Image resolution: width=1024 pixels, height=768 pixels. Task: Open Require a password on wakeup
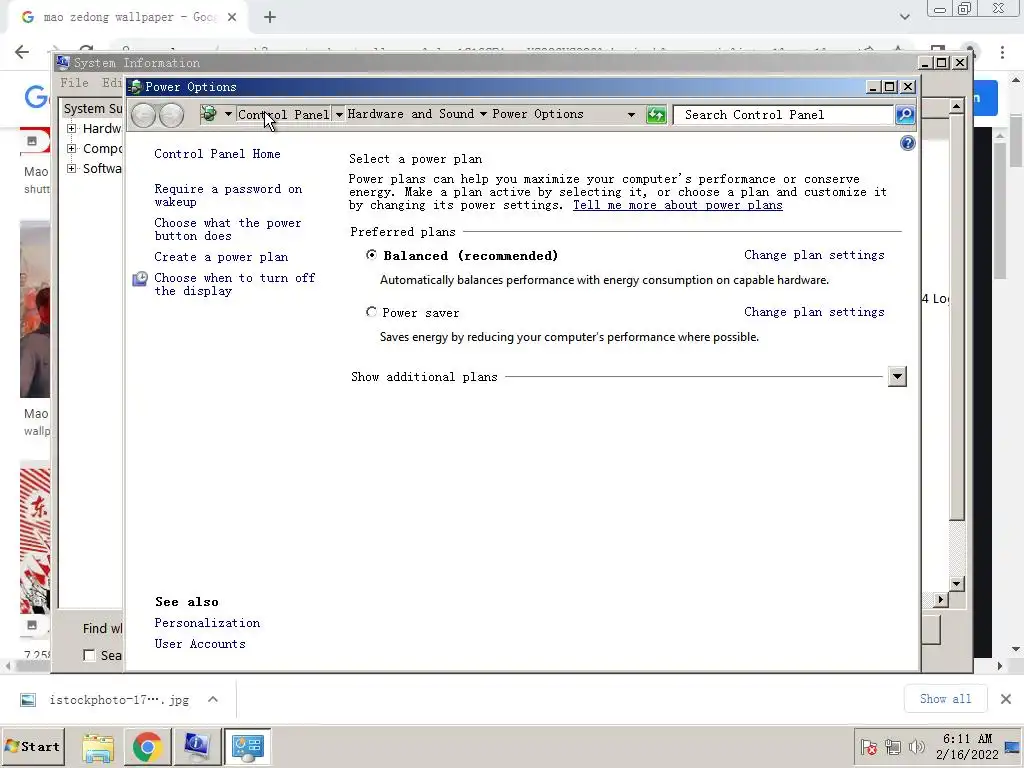tap(228, 195)
